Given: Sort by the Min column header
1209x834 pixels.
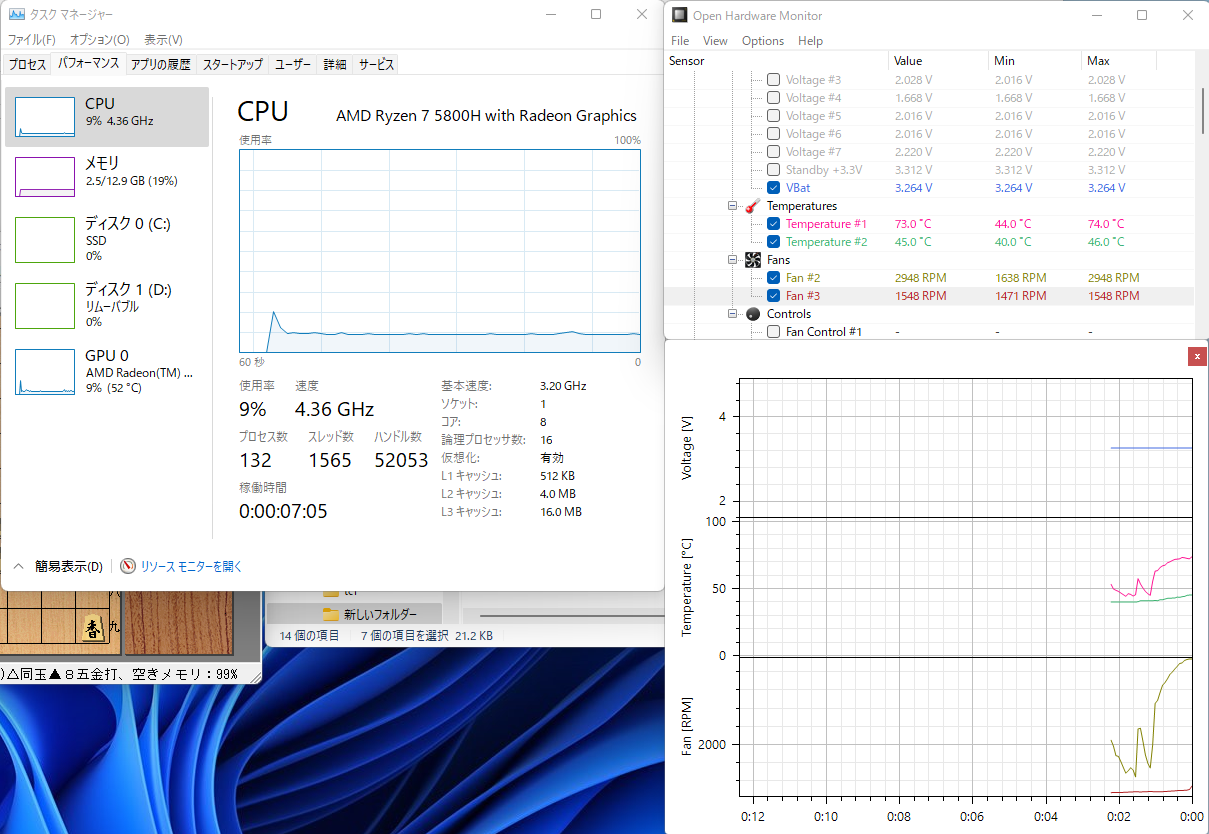Looking at the screenshot, I should coord(1034,61).
